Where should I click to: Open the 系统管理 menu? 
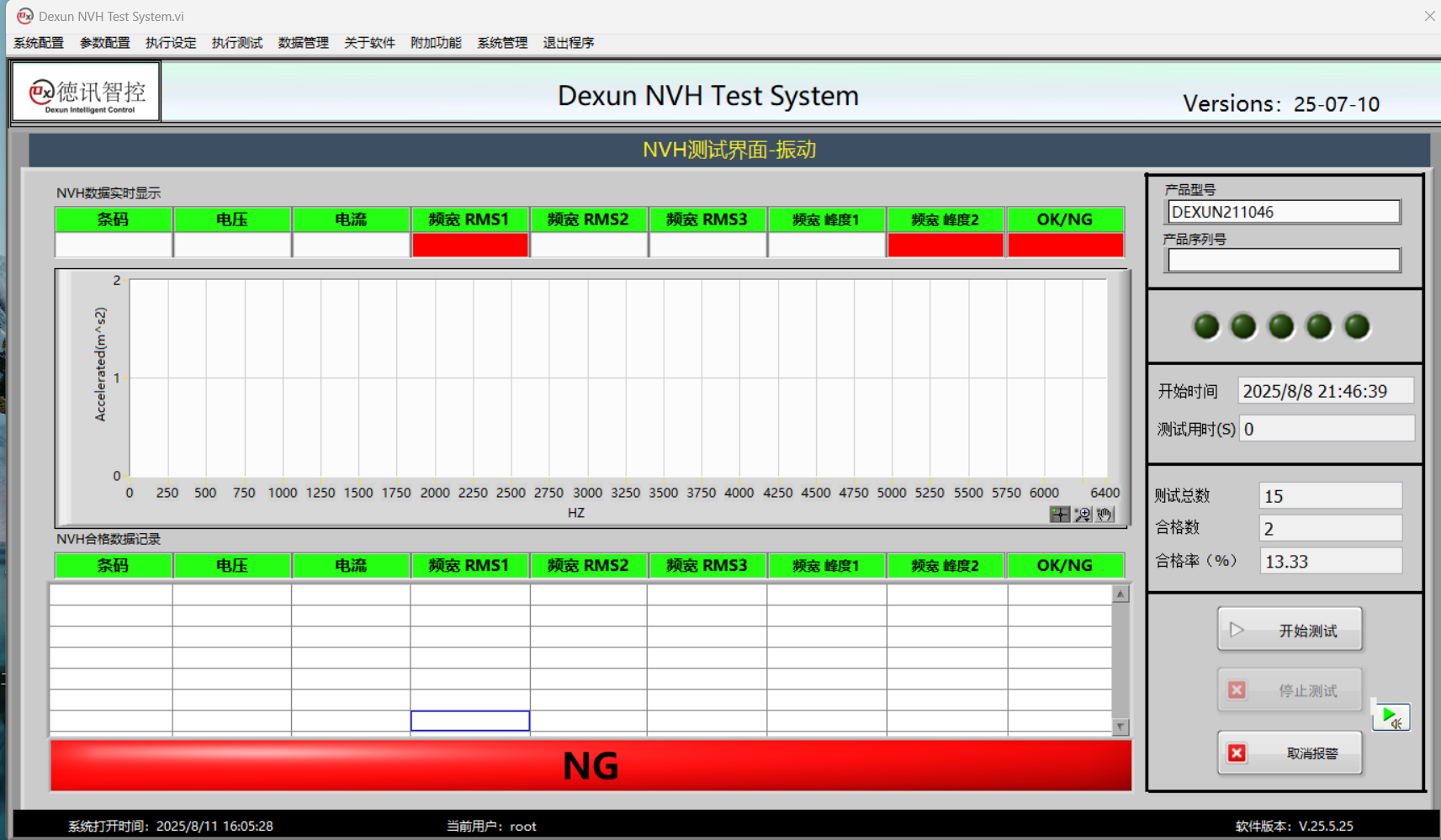coord(502,43)
